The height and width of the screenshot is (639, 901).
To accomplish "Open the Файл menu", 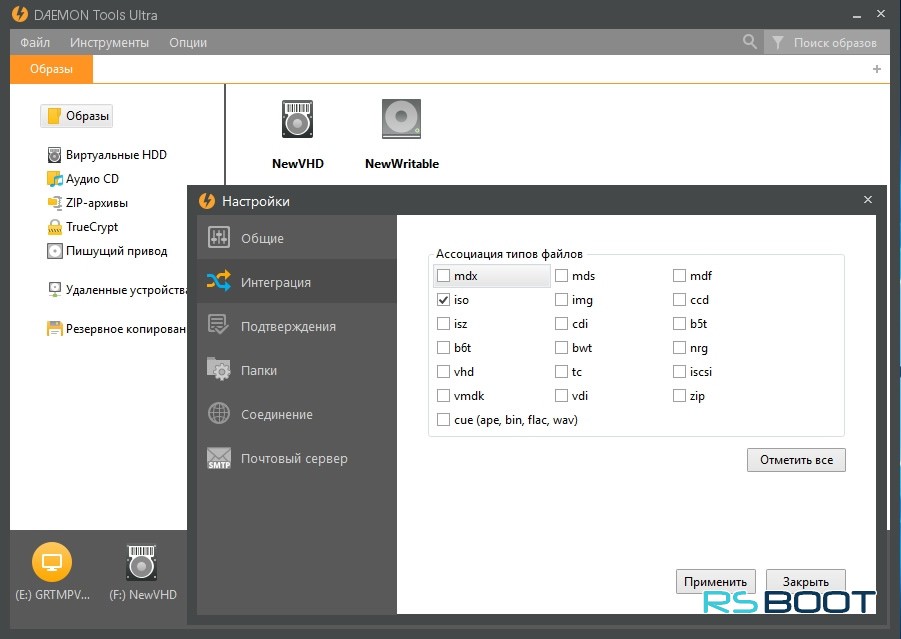I will point(35,43).
